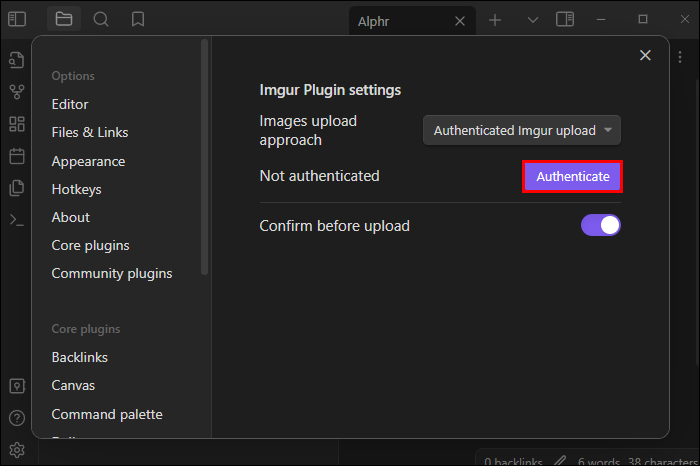
Task: Close the settings dialog
Action: pyautogui.click(x=645, y=56)
